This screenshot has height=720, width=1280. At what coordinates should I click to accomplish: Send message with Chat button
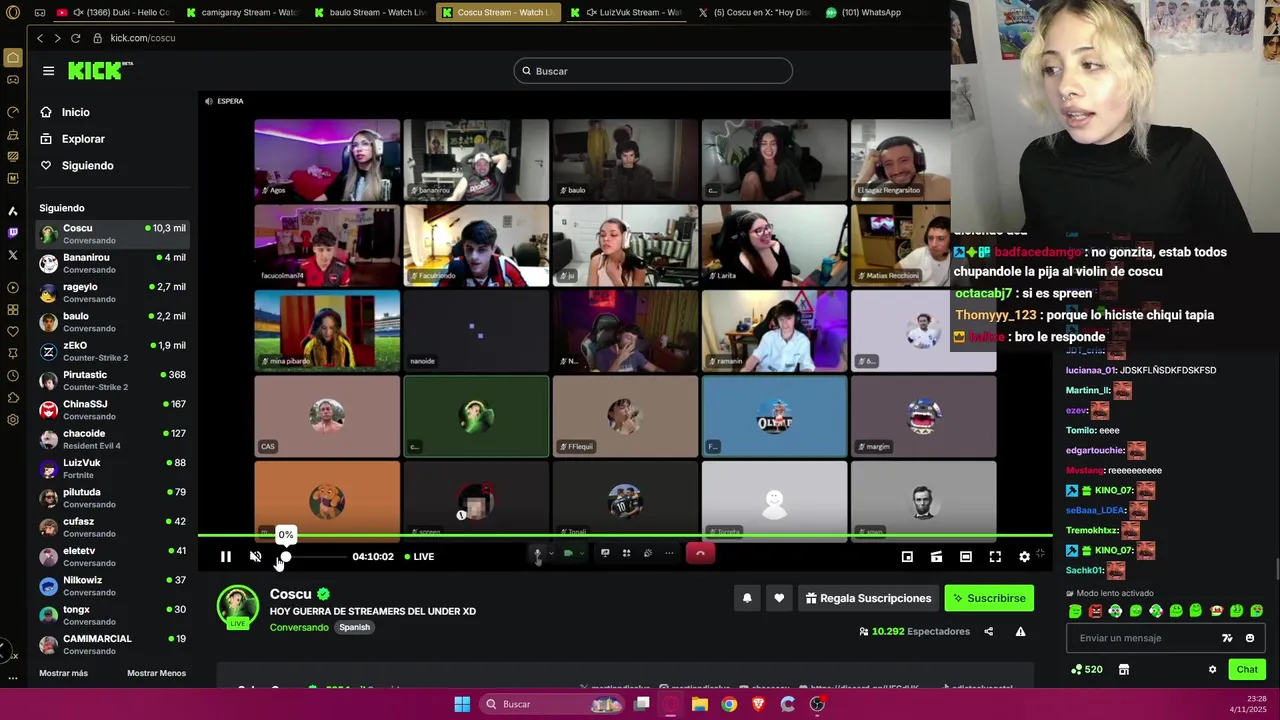click(1247, 669)
